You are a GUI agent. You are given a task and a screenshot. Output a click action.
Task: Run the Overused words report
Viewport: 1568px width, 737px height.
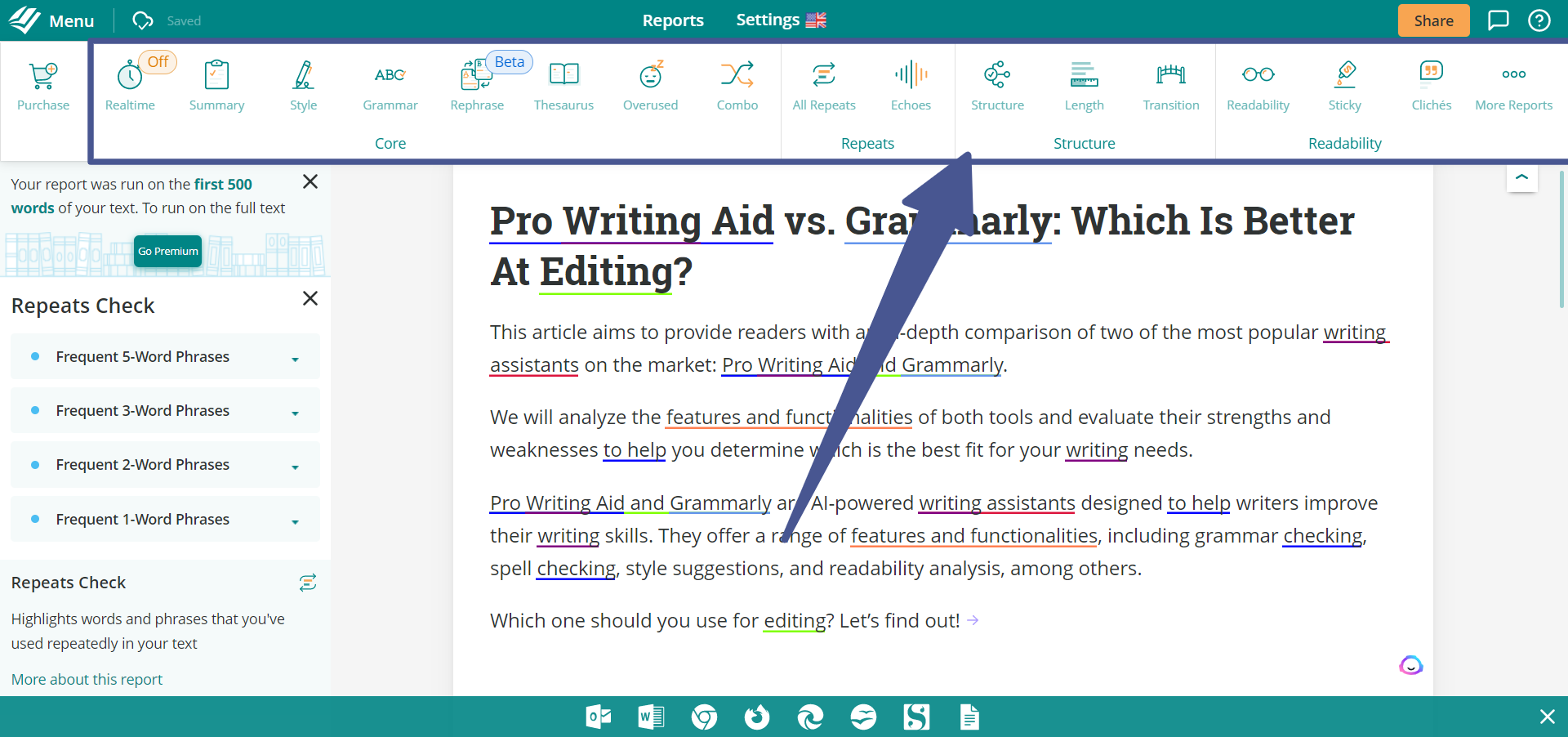[x=650, y=85]
